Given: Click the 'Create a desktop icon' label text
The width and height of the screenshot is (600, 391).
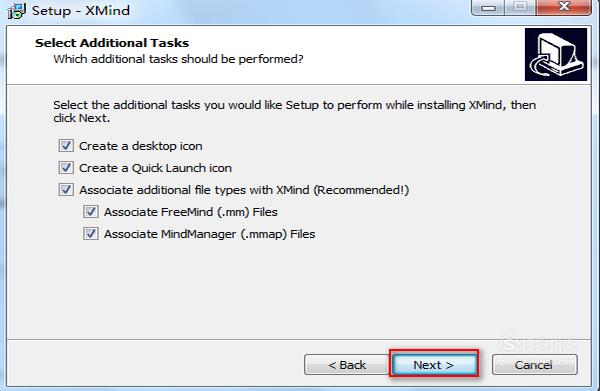Looking at the screenshot, I should pyautogui.click(x=141, y=146).
